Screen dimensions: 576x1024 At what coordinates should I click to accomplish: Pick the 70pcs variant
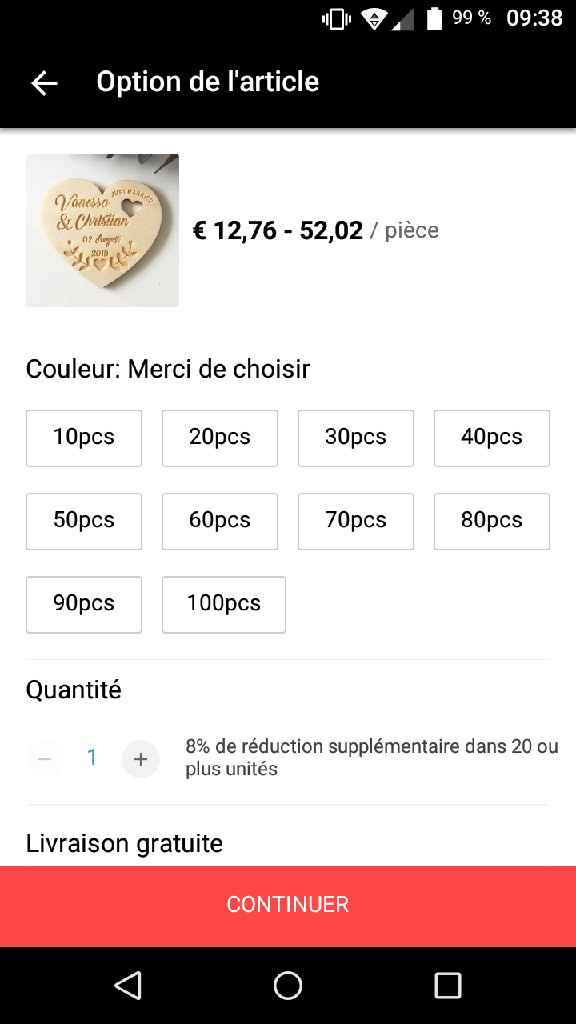(356, 521)
